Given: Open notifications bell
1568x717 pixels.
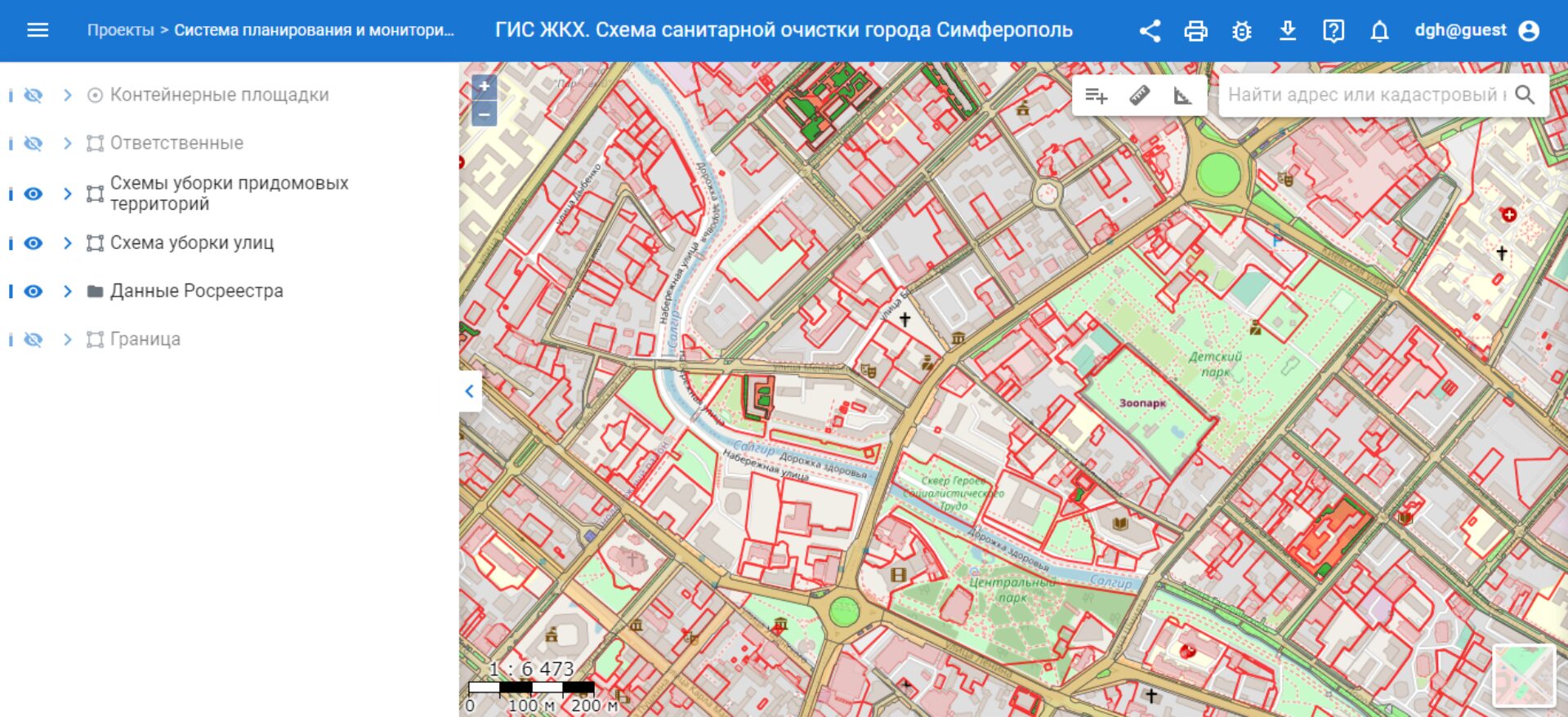Looking at the screenshot, I should click(x=1379, y=31).
